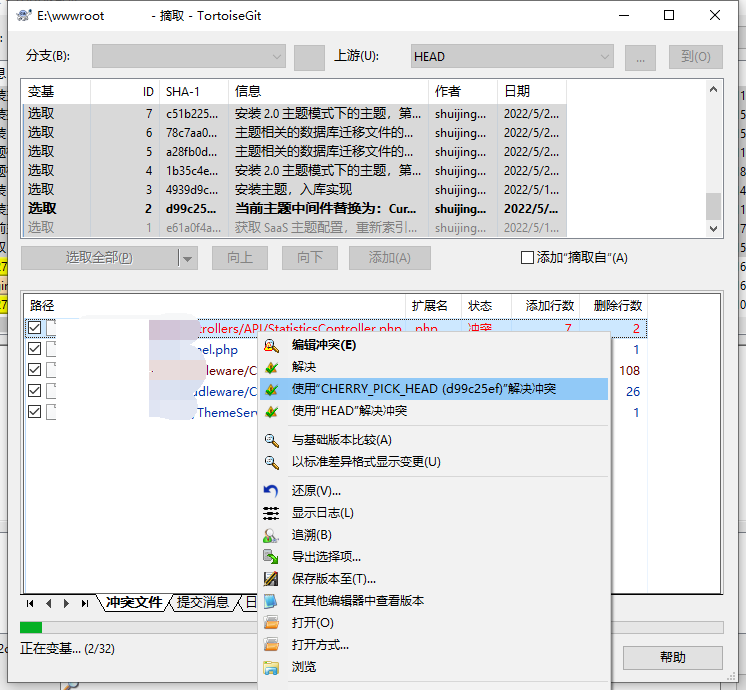Click the 选取全部(P) button
Viewport: 746px width, 690px height.
click(99, 258)
